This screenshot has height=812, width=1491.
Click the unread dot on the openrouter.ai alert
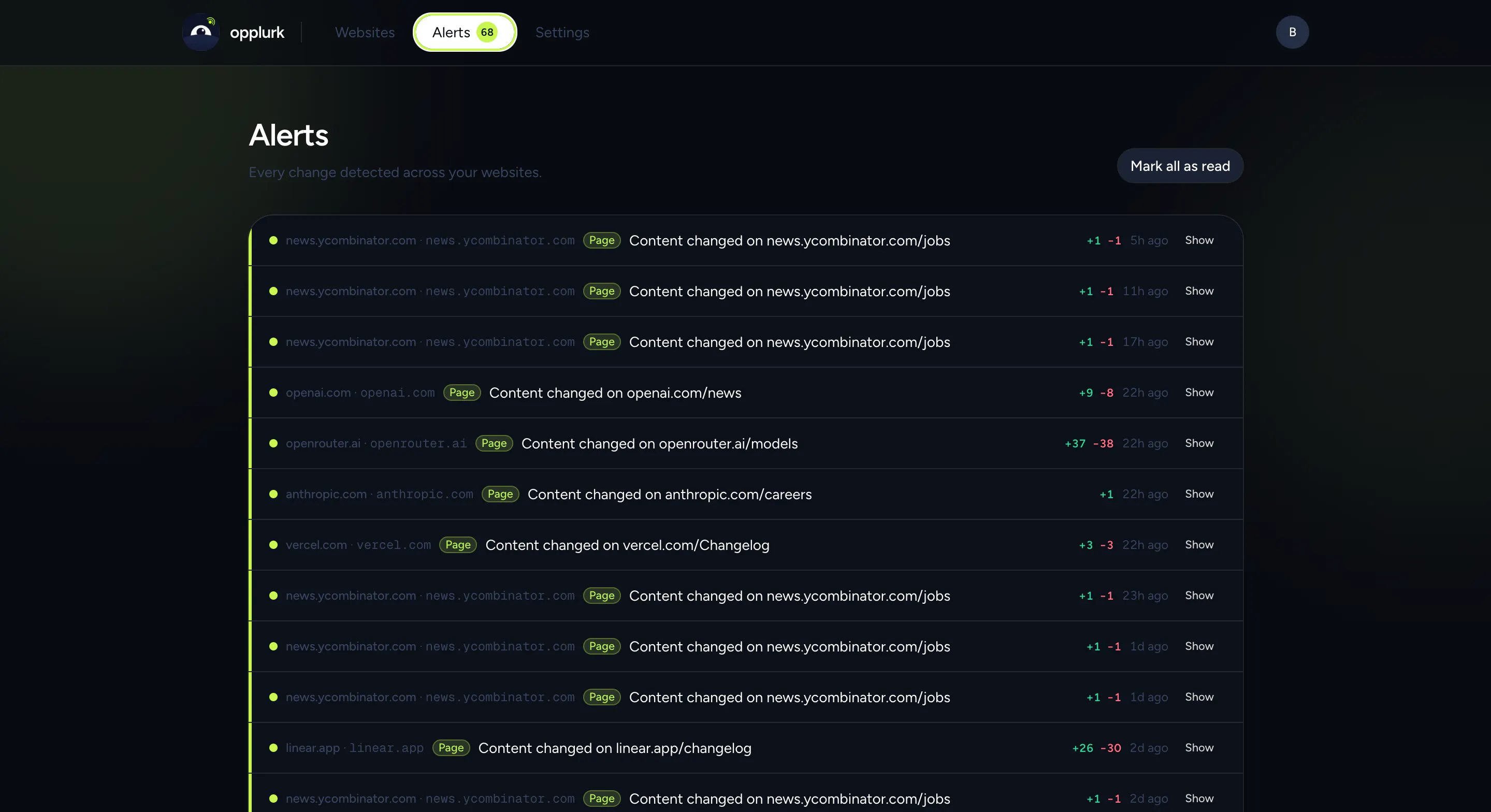pyautogui.click(x=273, y=443)
